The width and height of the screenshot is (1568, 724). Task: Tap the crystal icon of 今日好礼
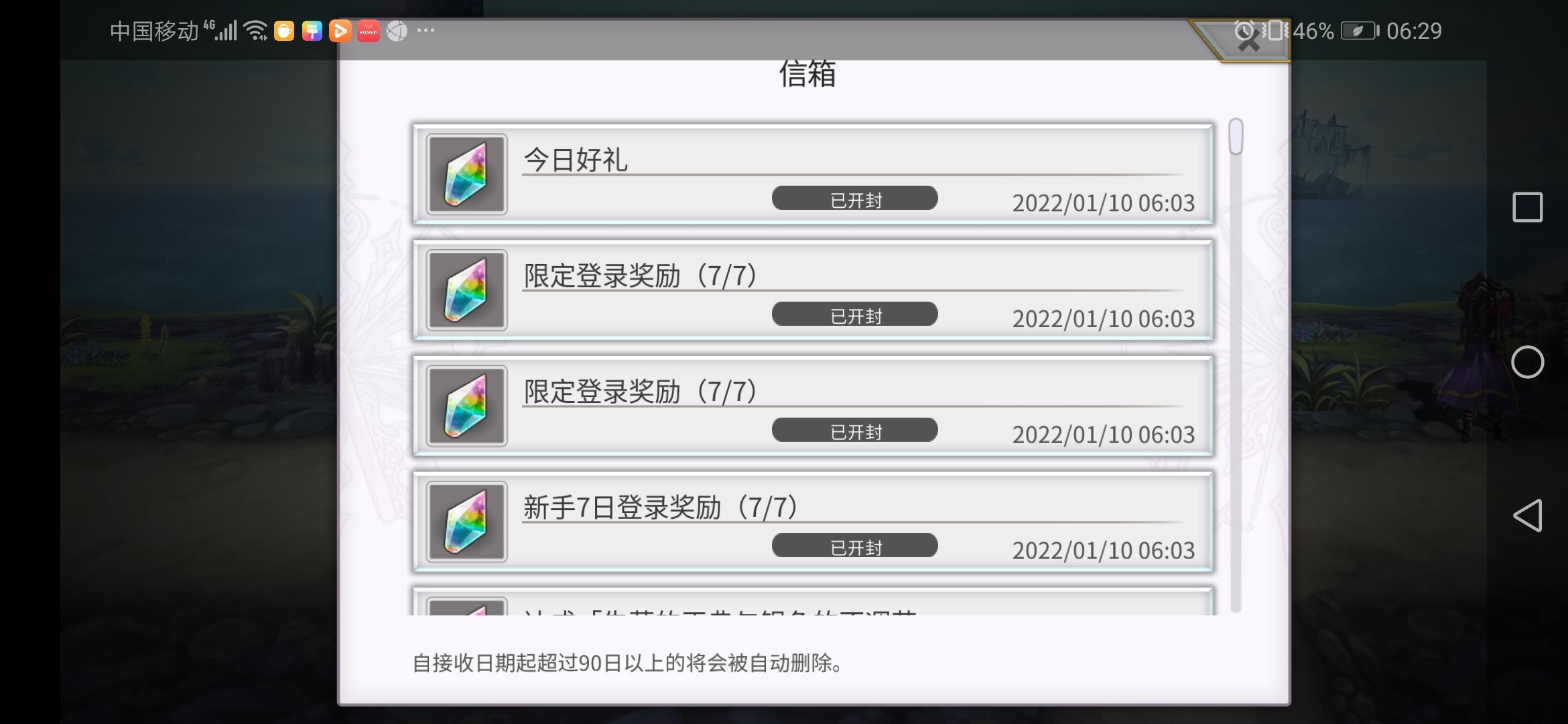click(x=466, y=174)
